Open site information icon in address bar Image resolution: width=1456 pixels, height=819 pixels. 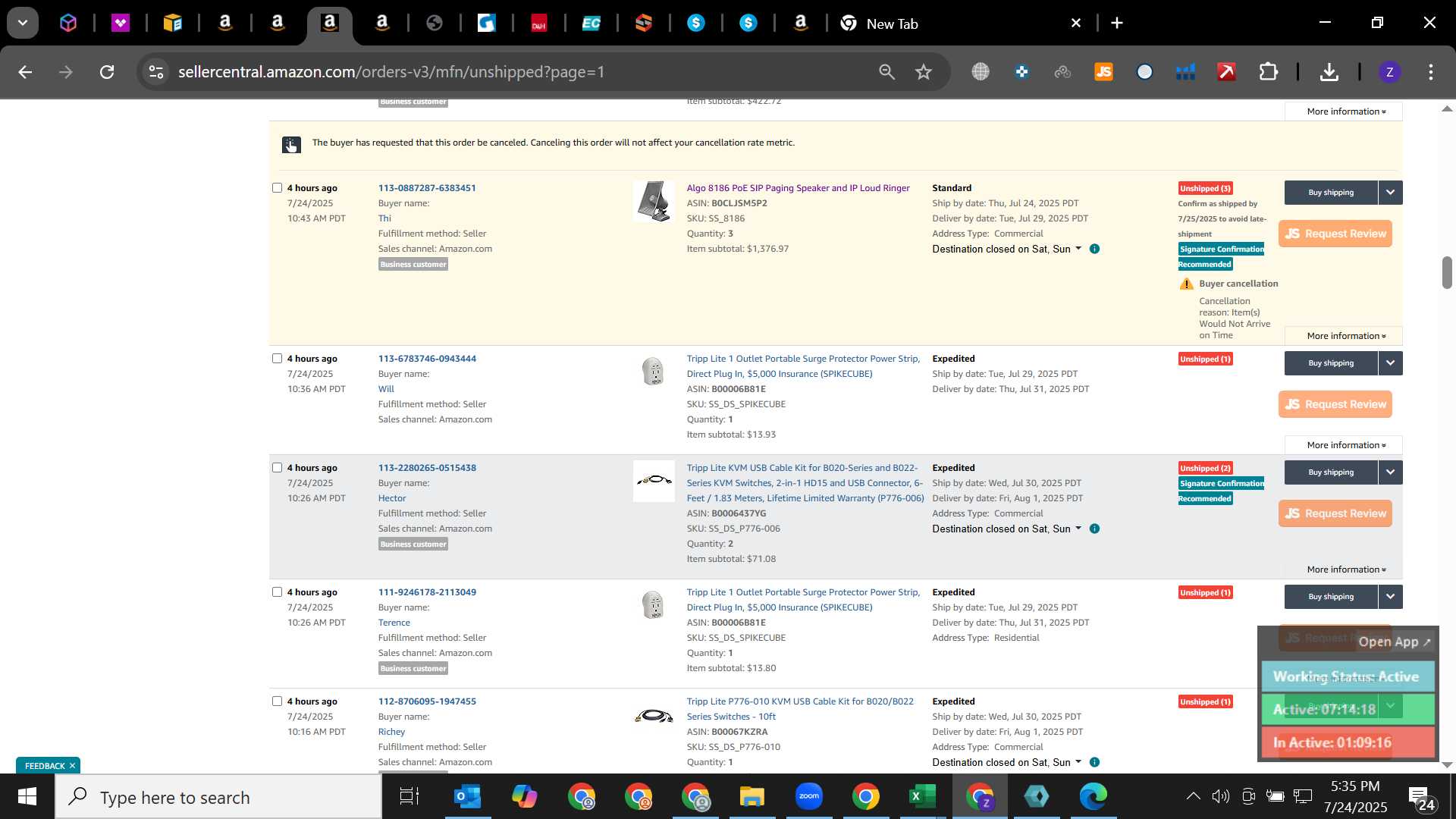(155, 72)
